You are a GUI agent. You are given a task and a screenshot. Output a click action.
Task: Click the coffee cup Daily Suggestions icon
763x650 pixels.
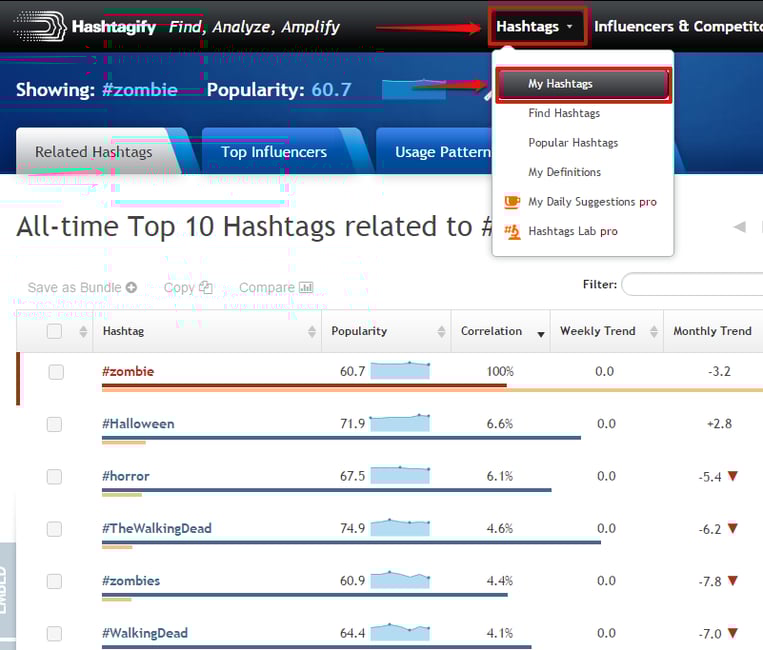click(x=512, y=201)
